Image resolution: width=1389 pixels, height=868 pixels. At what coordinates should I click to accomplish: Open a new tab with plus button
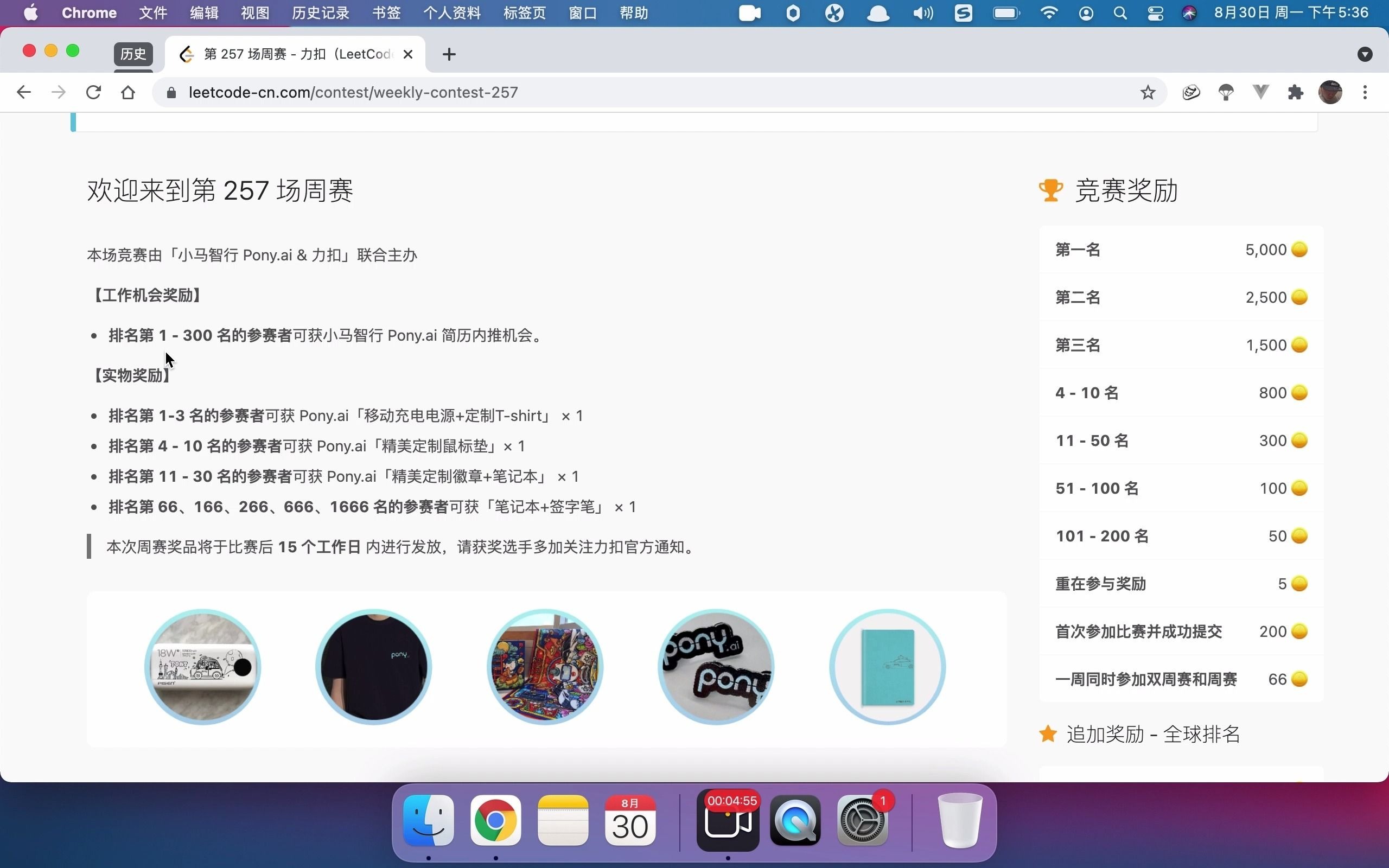tap(449, 55)
